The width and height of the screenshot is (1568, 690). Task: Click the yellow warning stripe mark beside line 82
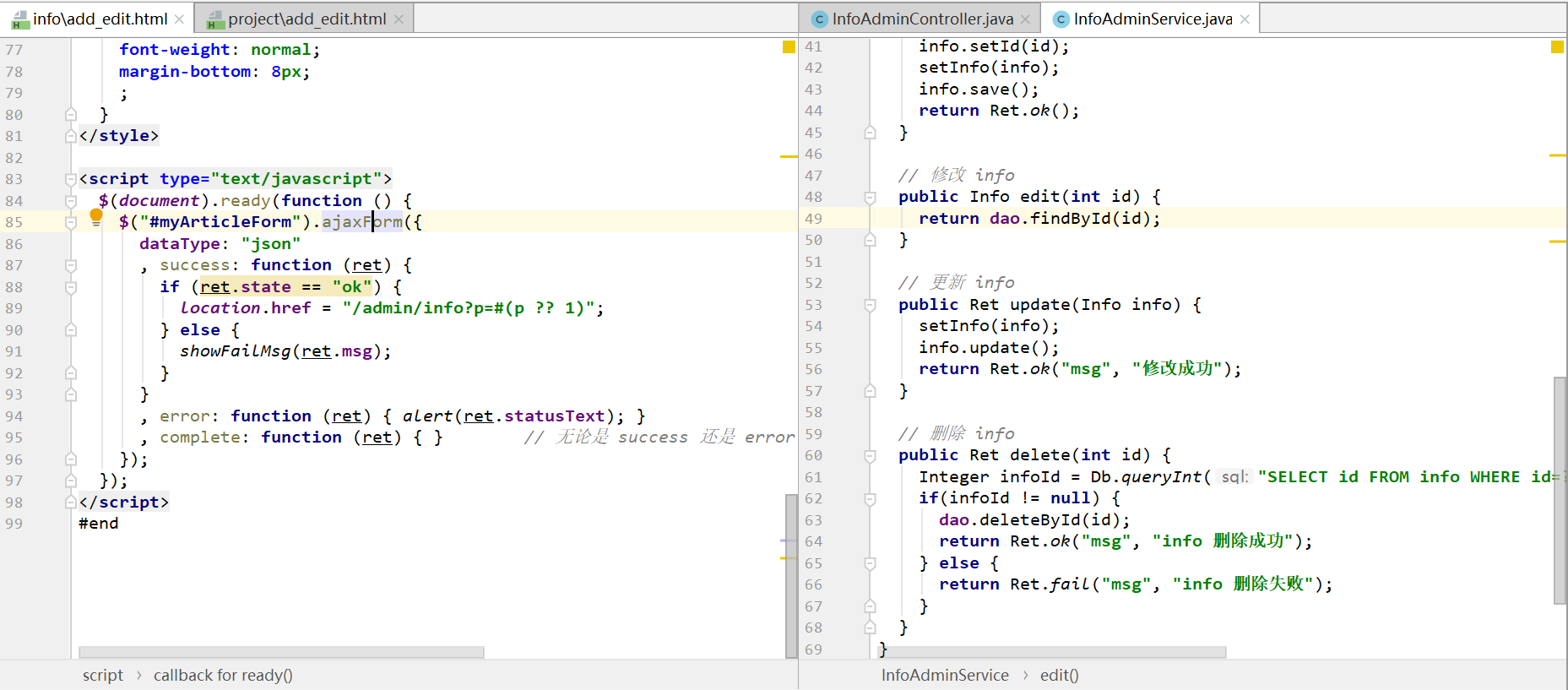point(789,156)
